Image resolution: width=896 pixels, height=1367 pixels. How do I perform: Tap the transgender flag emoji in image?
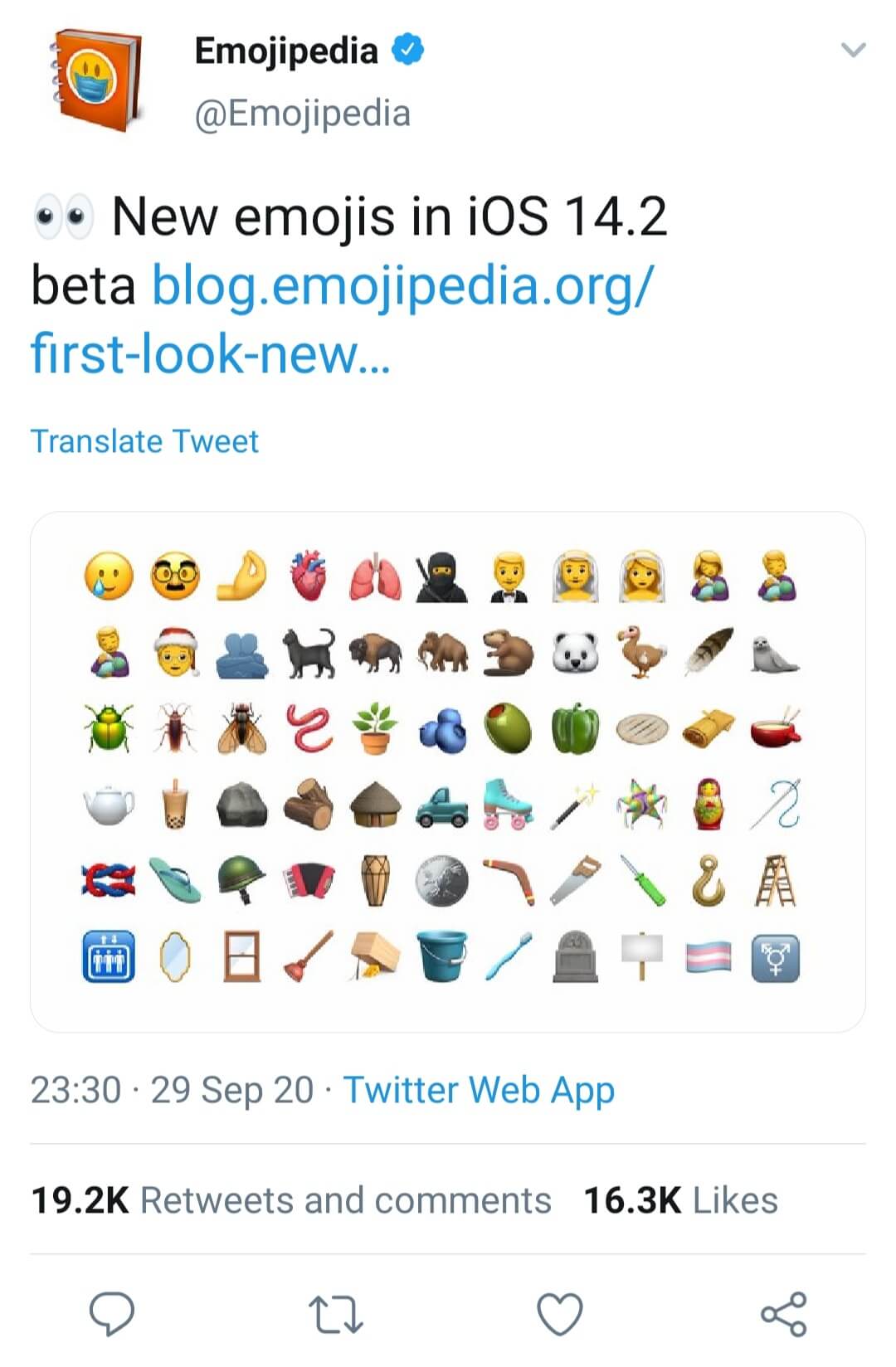tap(709, 958)
